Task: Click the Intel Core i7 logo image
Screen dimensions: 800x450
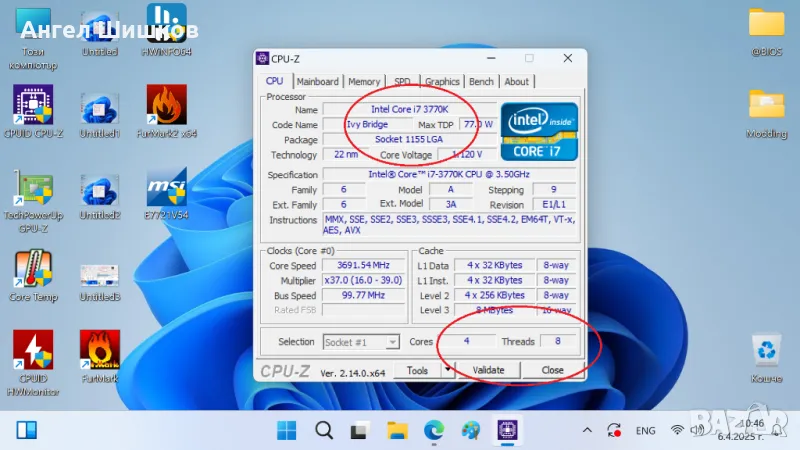Action: [537, 130]
